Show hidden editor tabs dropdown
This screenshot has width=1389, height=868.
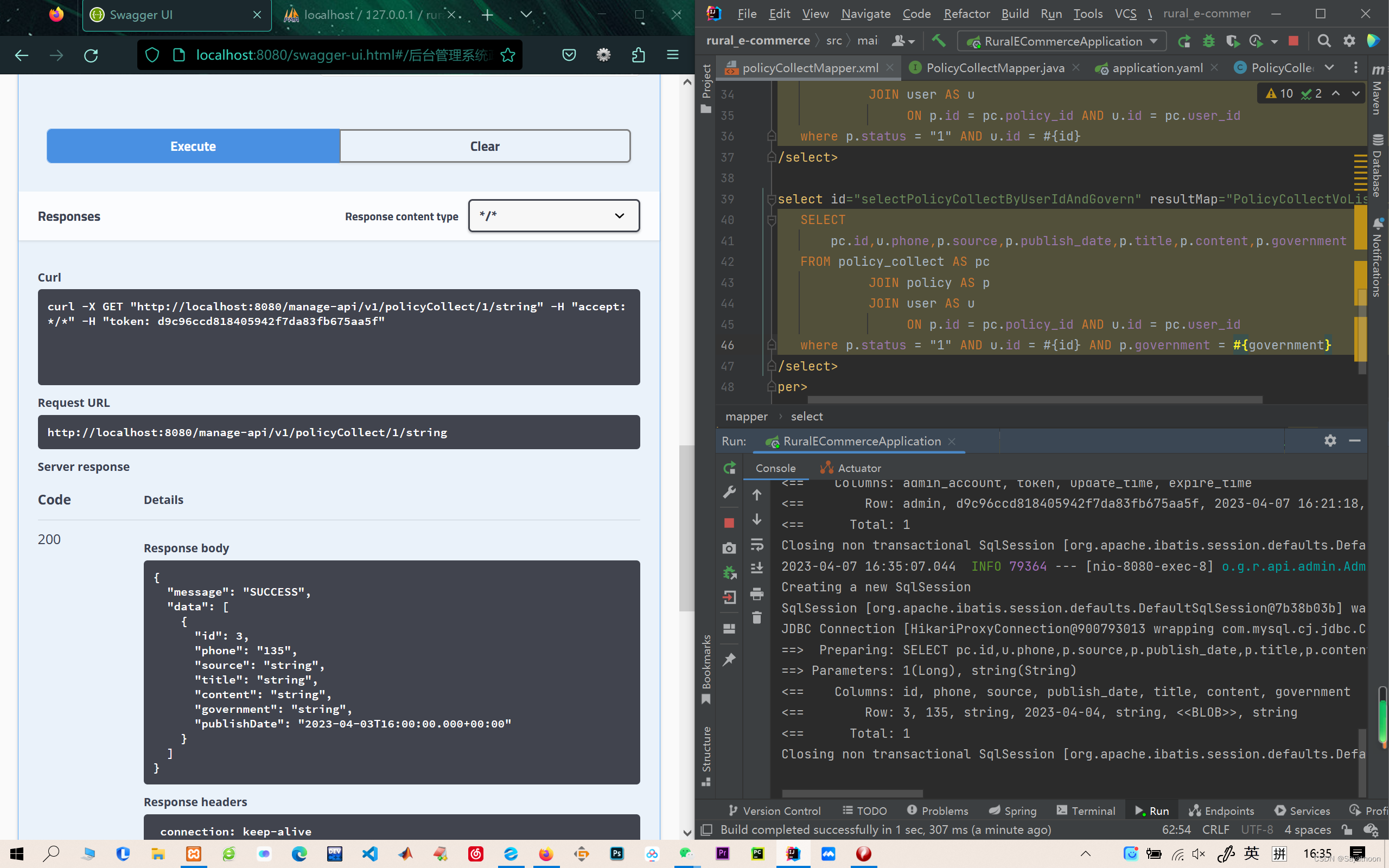click(1329, 68)
